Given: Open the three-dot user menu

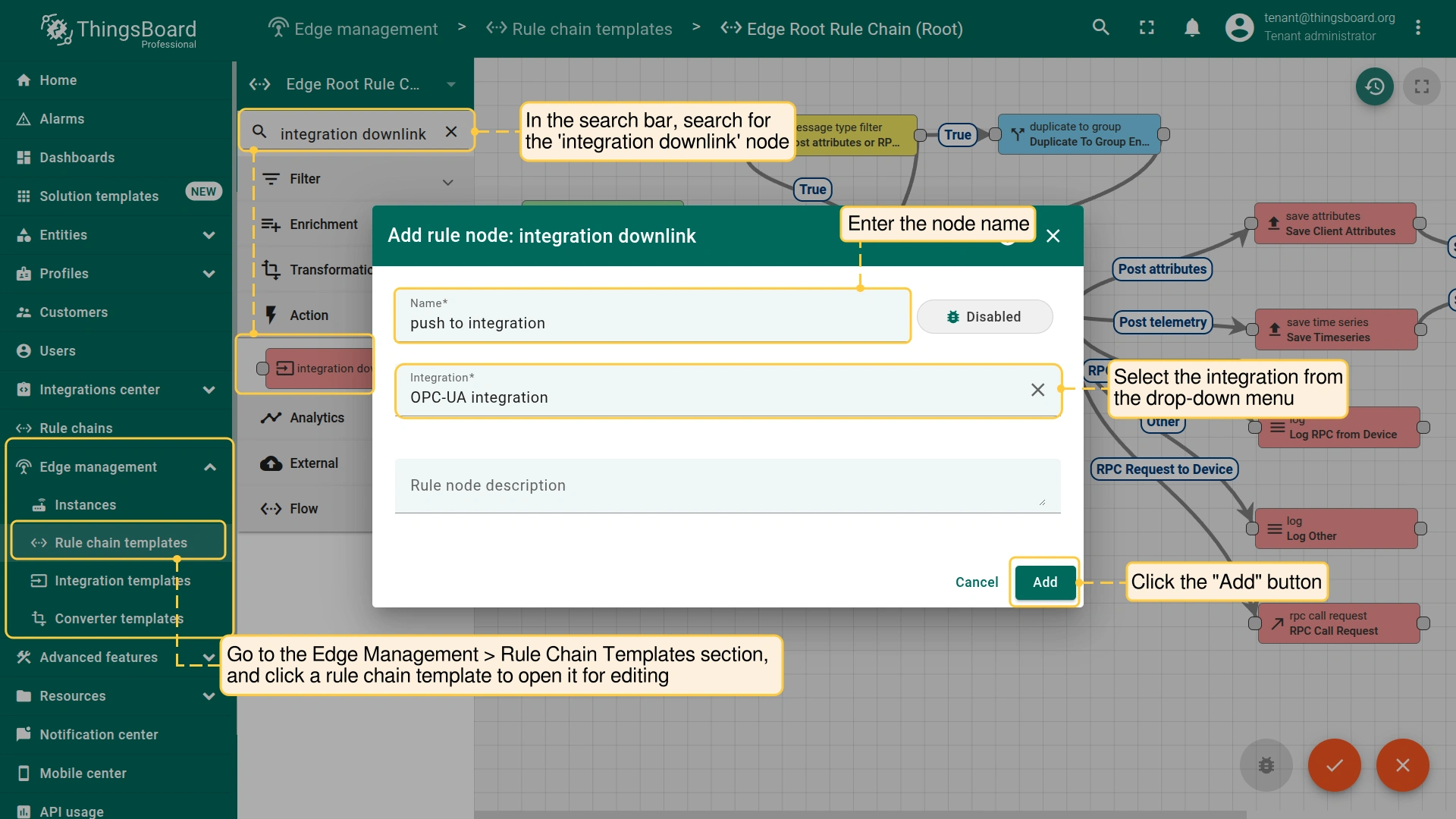Looking at the screenshot, I should point(1417,28).
